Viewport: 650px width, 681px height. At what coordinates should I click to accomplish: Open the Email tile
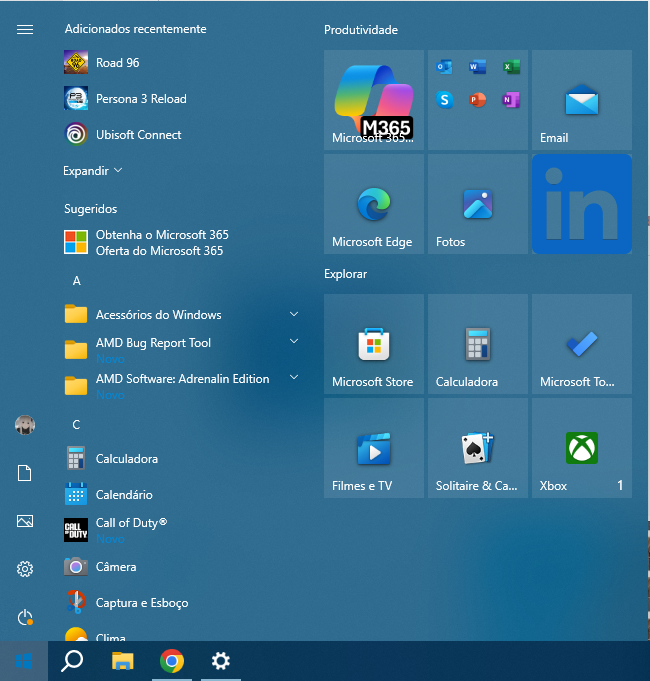(x=582, y=100)
